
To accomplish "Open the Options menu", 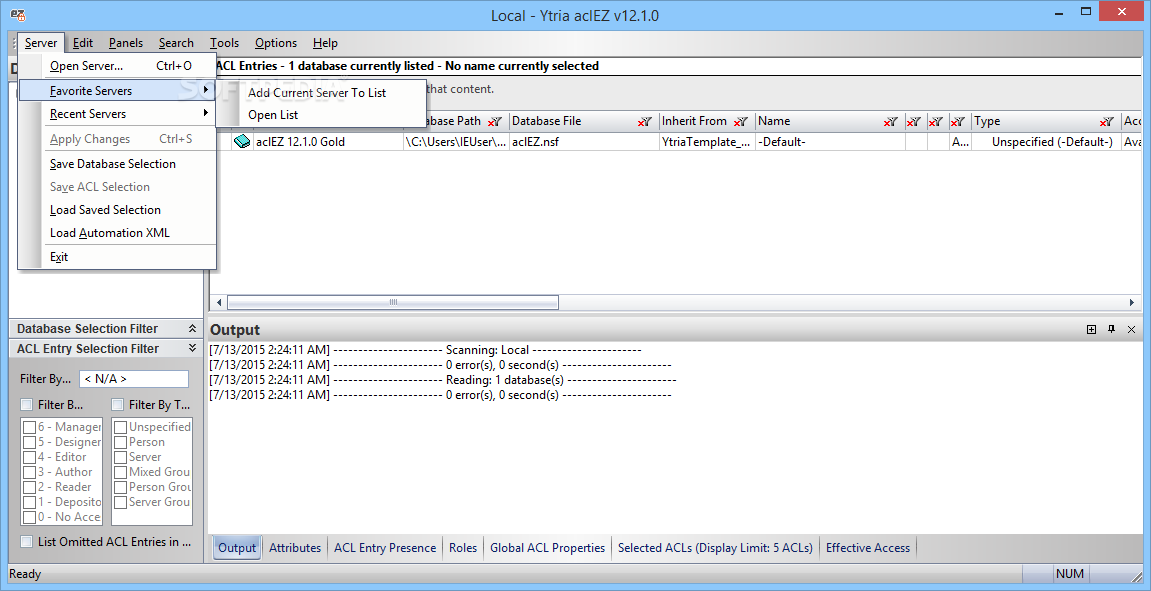I will pyautogui.click(x=276, y=43).
